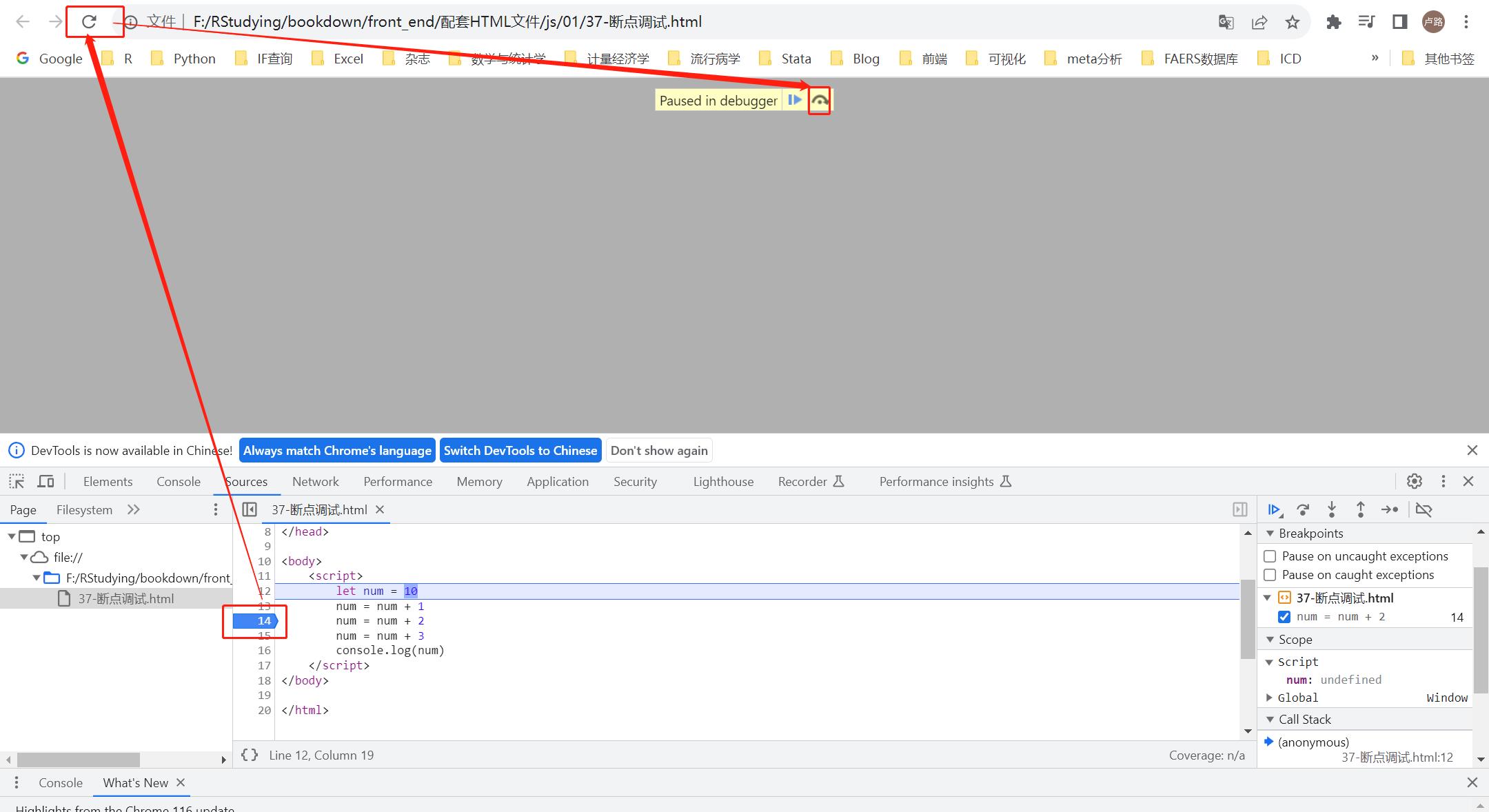Deactivate breakpoints icon
This screenshot has width=1489, height=812.
1424,509
